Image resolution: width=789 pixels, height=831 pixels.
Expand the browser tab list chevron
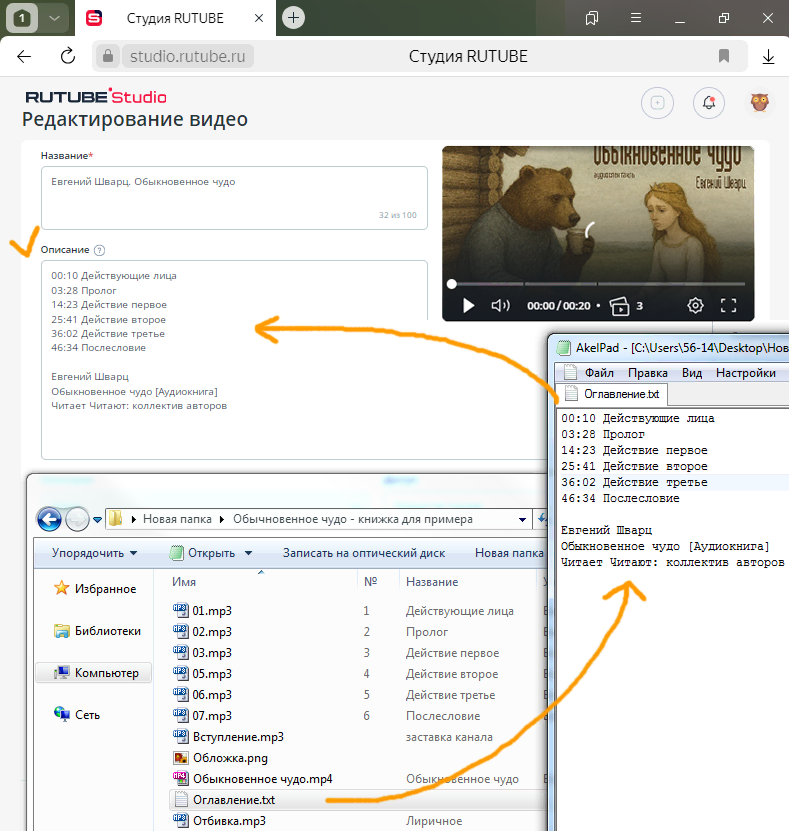53,18
